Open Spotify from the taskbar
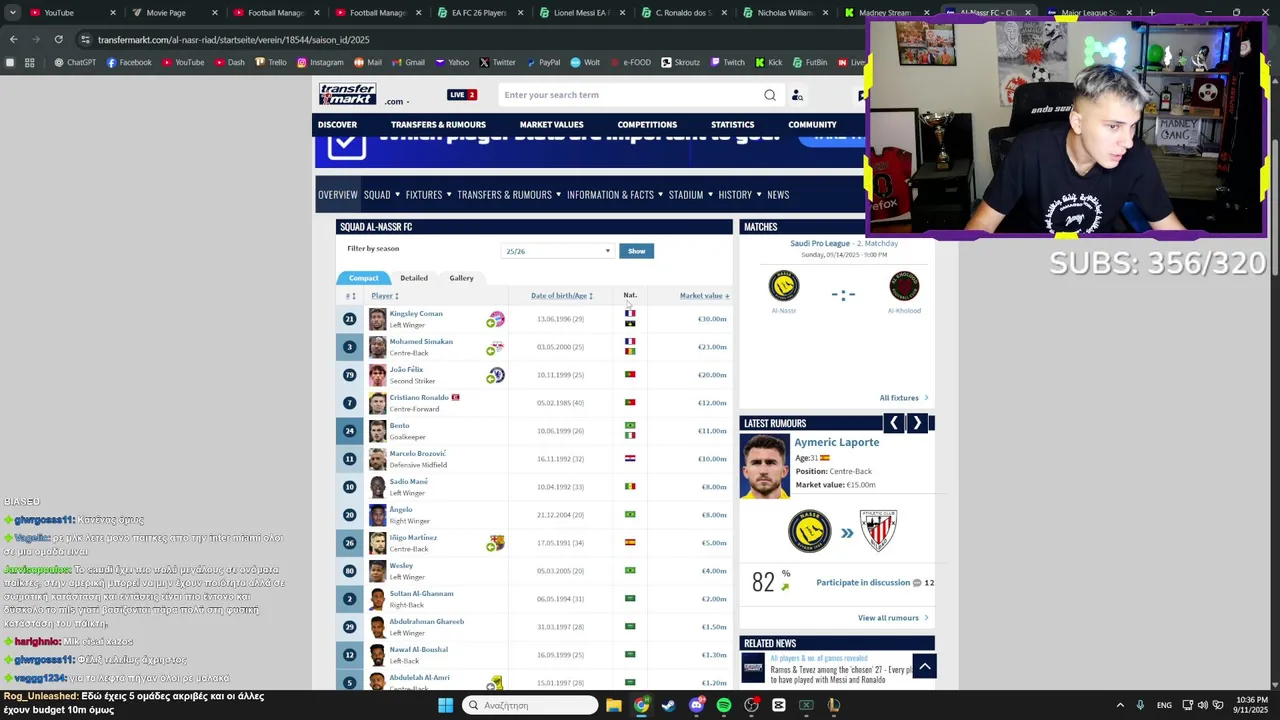Image resolution: width=1280 pixels, height=720 pixels. (x=724, y=705)
